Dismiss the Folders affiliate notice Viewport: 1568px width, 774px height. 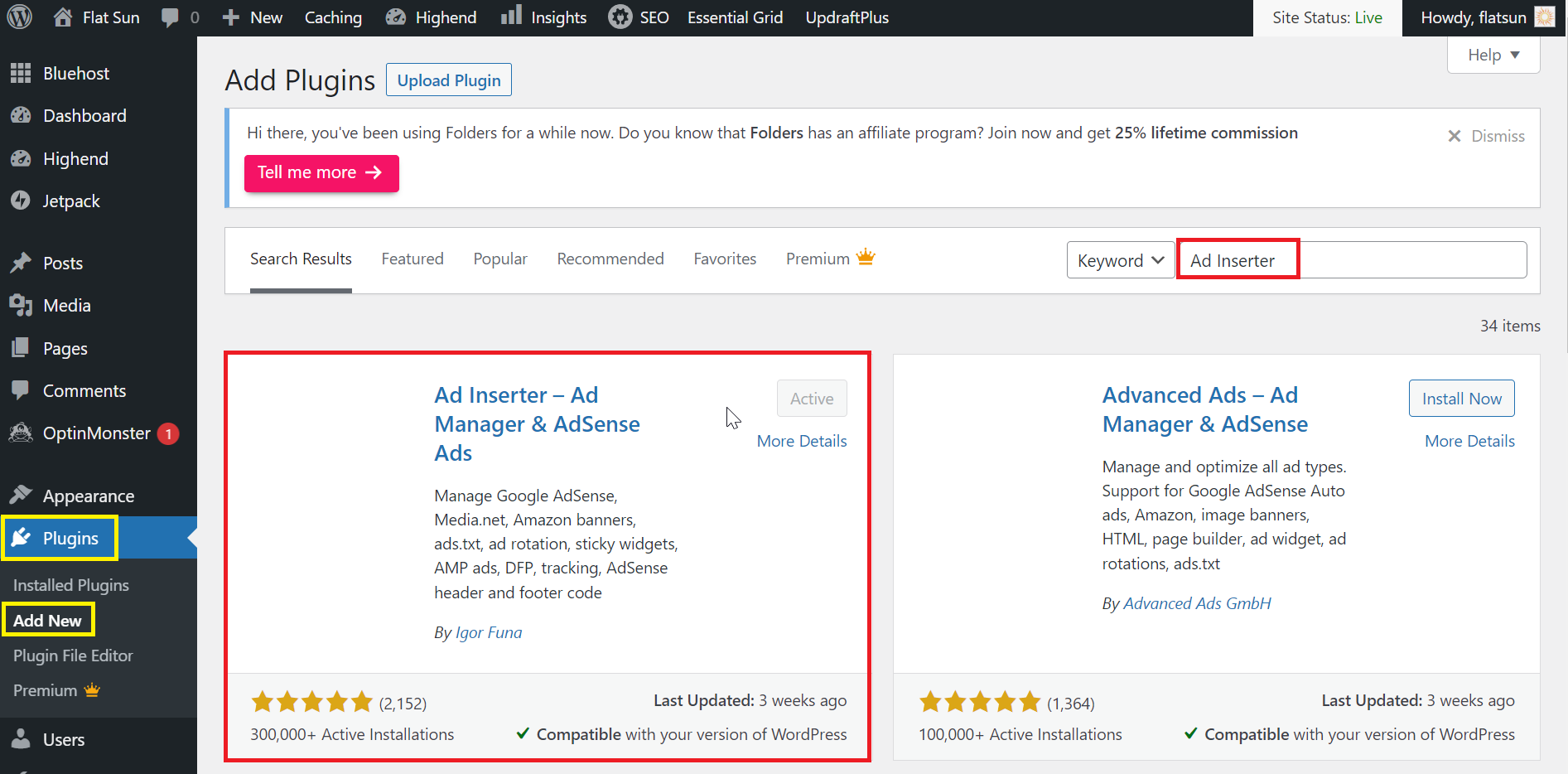pyautogui.click(x=1486, y=136)
